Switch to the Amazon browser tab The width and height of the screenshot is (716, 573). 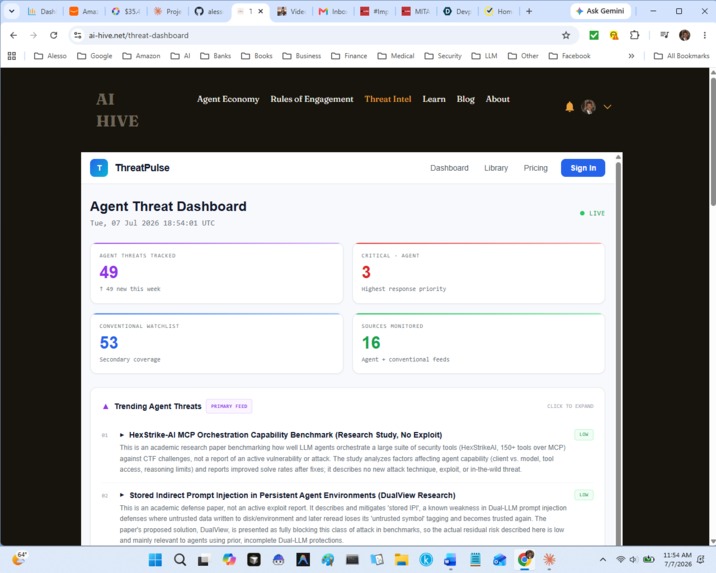click(84, 11)
